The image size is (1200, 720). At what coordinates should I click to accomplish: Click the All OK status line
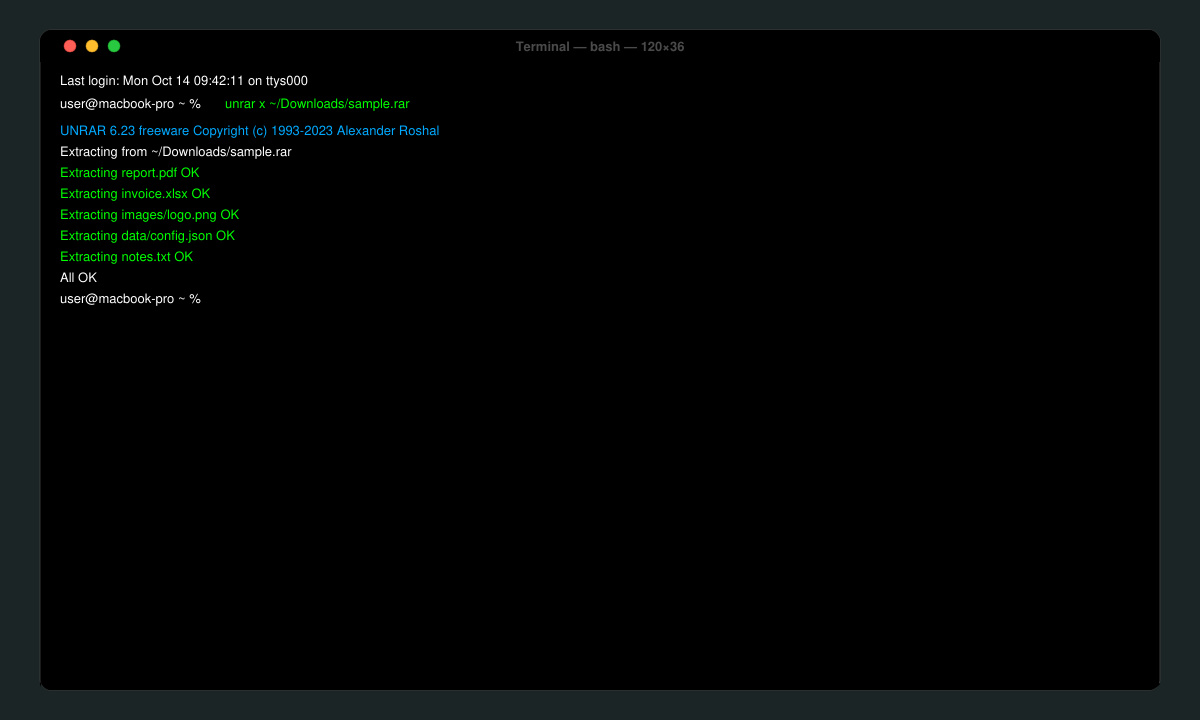79,278
